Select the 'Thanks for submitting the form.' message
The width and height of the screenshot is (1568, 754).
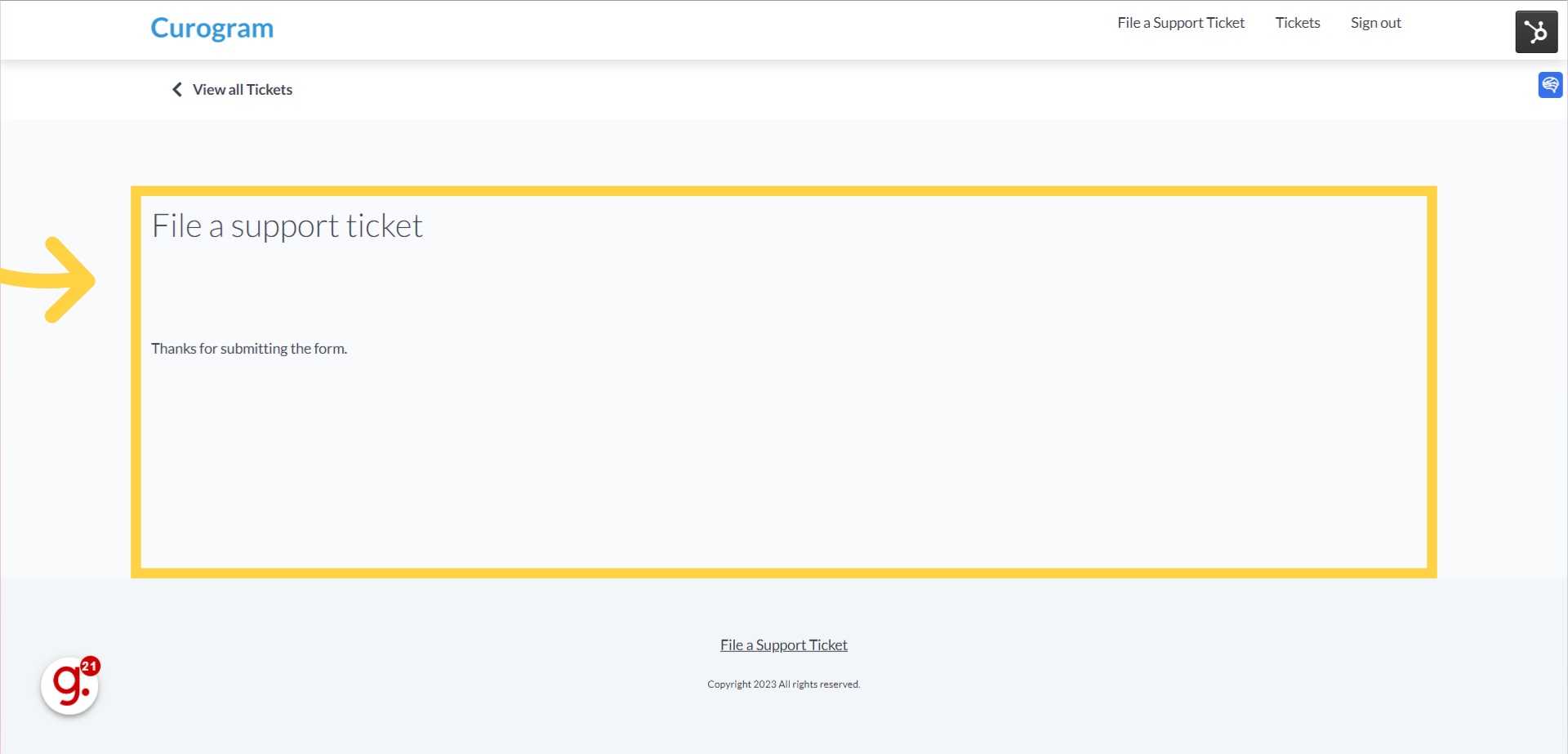249,349
